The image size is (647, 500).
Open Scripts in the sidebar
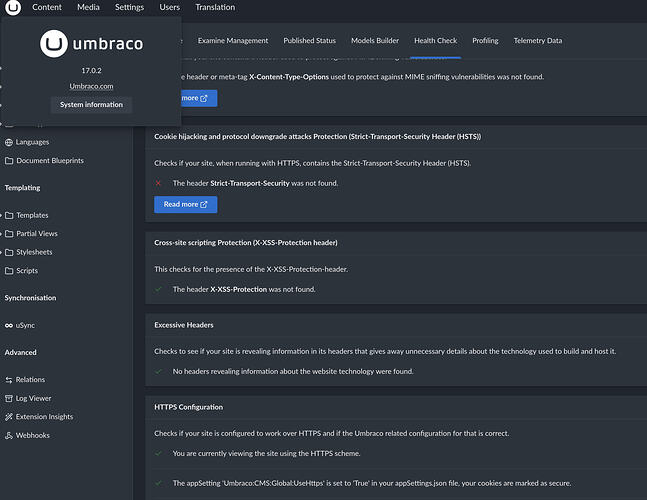(27, 271)
